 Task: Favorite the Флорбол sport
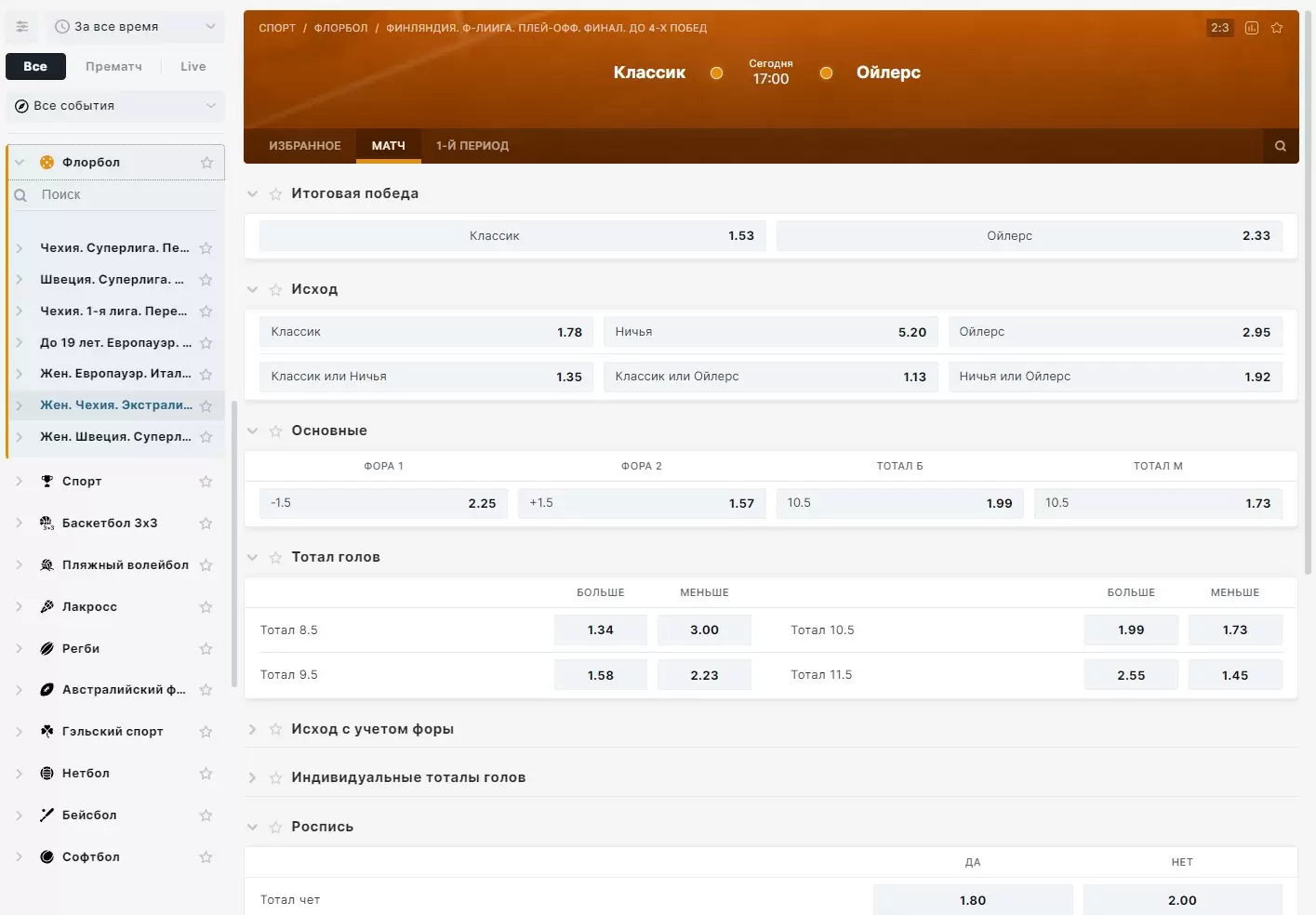click(206, 163)
